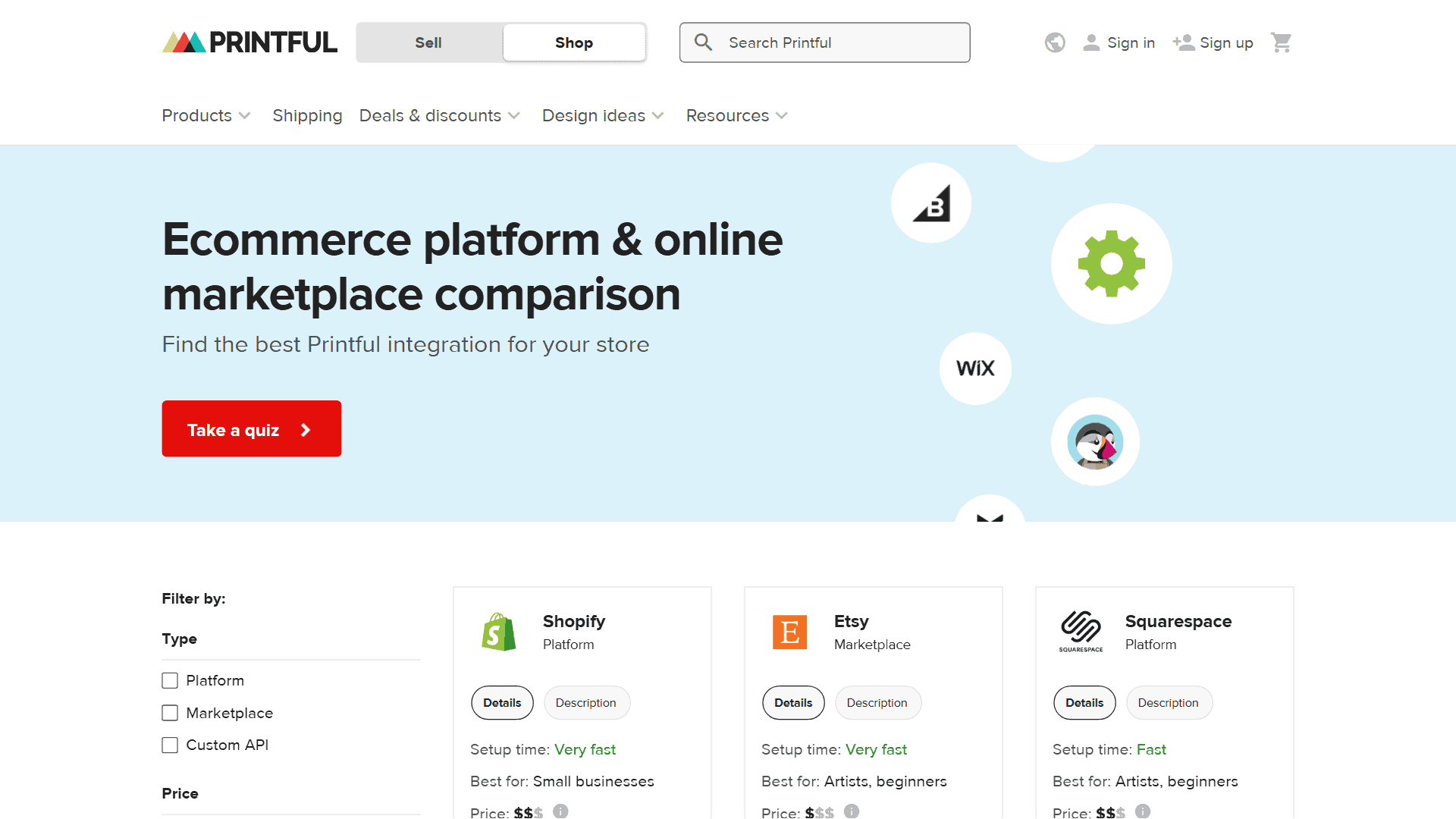
Task: Open the Shipping page
Action: tap(307, 115)
